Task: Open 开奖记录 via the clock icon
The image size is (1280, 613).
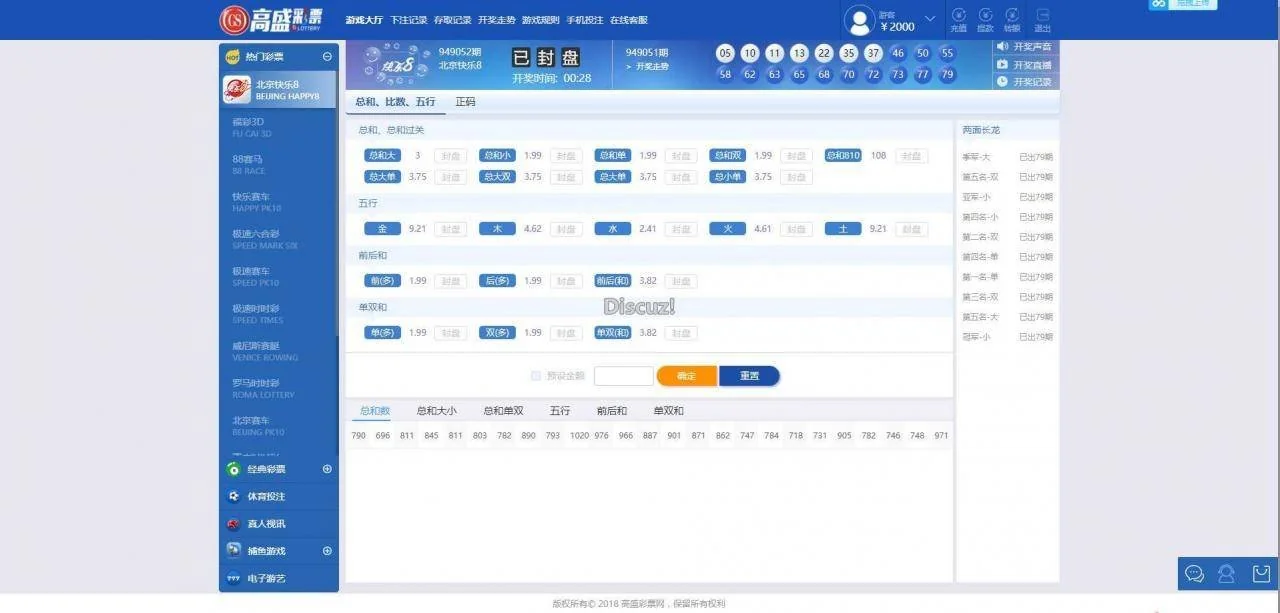Action: tap(1003, 81)
